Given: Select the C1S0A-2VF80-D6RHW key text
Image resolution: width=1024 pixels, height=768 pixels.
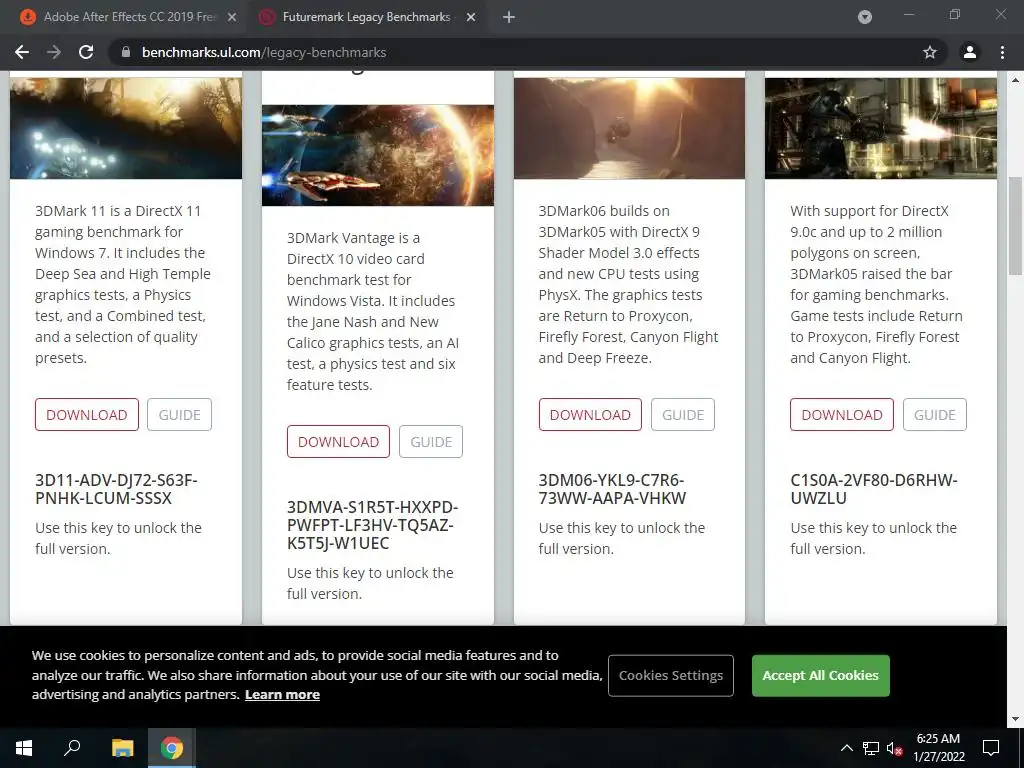Looking at the screenshot, I should [x=874, y=489].
